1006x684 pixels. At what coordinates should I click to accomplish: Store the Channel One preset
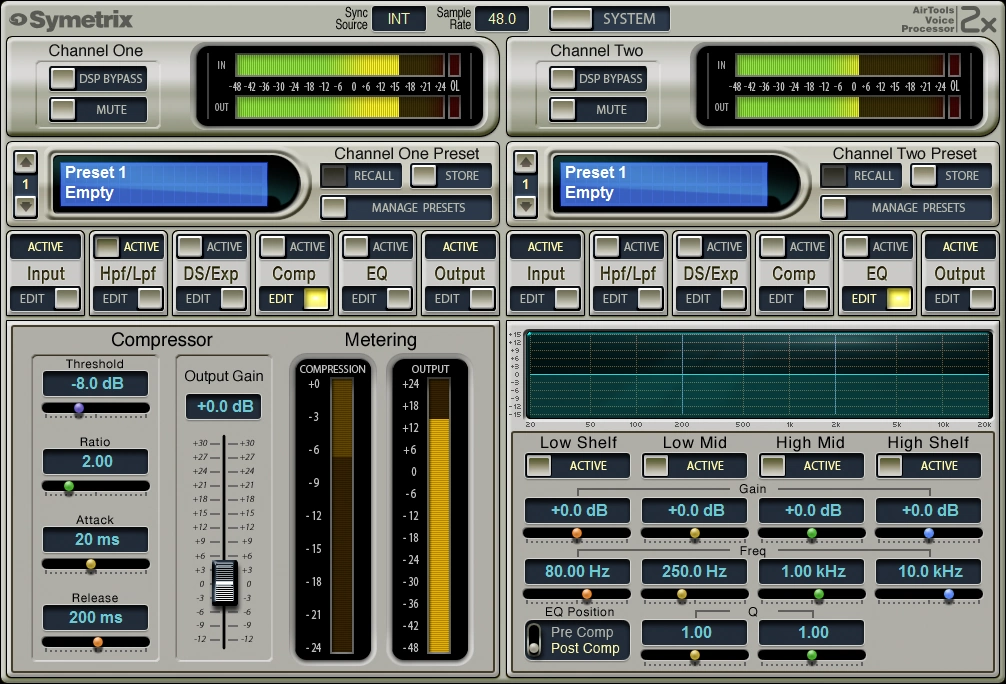tap(451, 176)
